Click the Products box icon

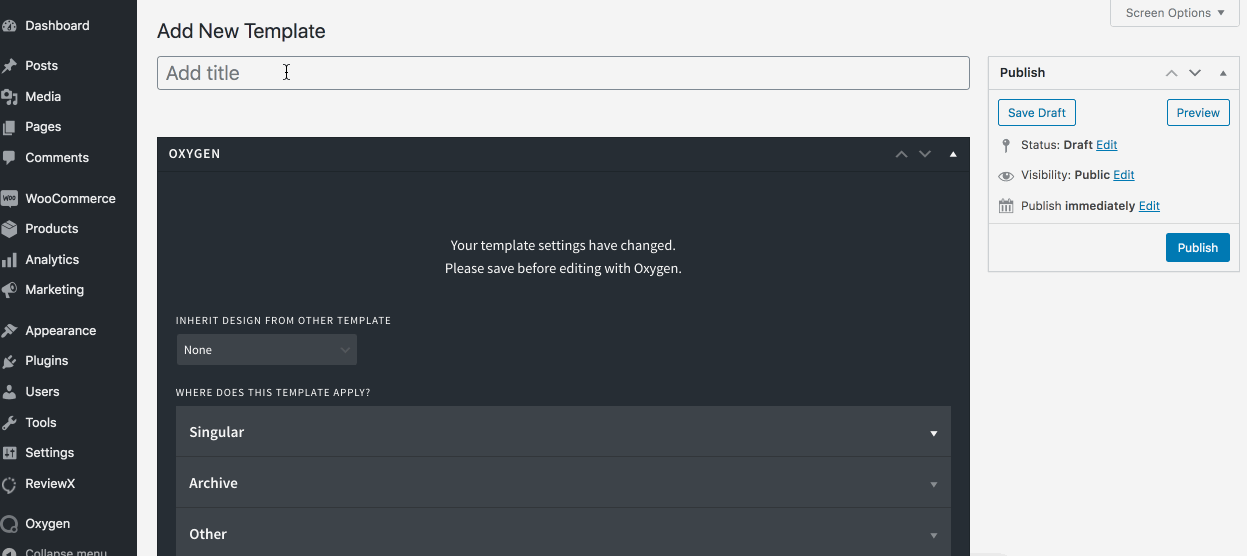coord(10,229)
